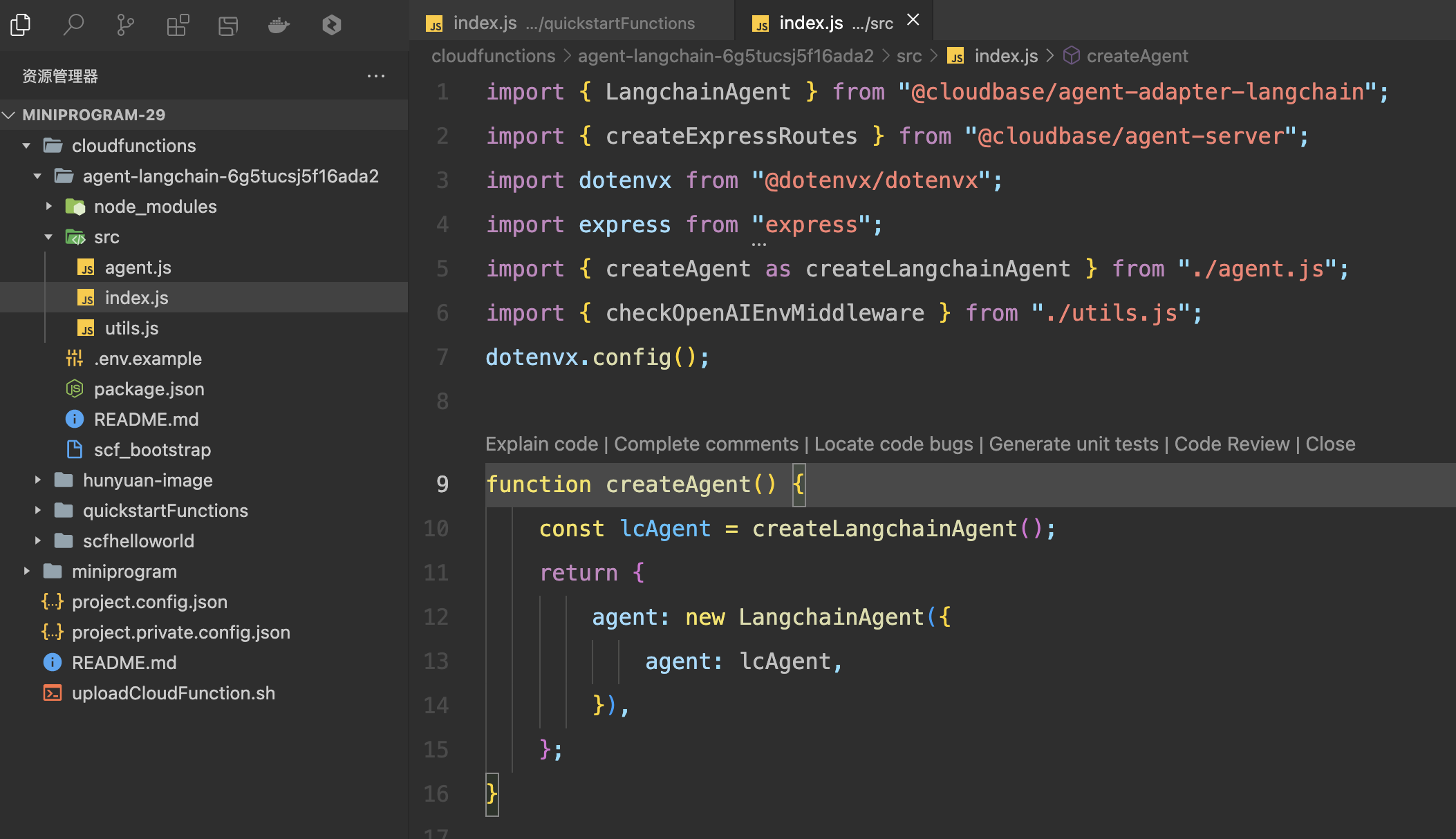Open the explorer more actions ellipsis
1456x839 pixels.
click(x=375, y=76)
